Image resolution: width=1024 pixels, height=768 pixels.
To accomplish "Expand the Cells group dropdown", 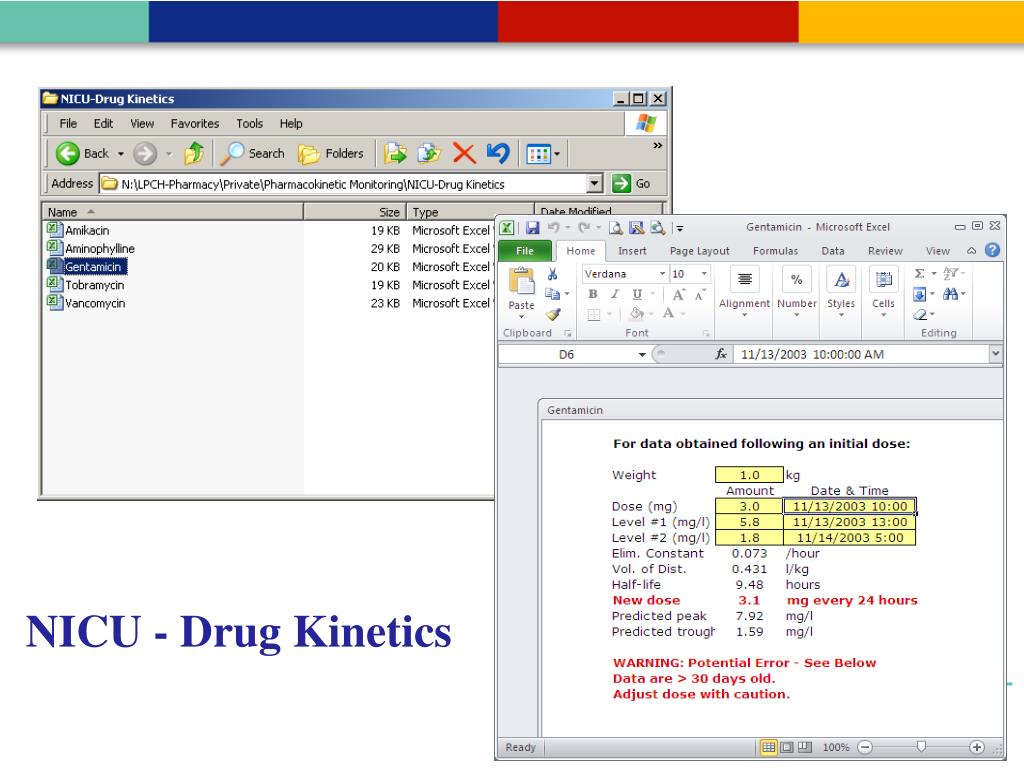I will click(x=883, y=315).
